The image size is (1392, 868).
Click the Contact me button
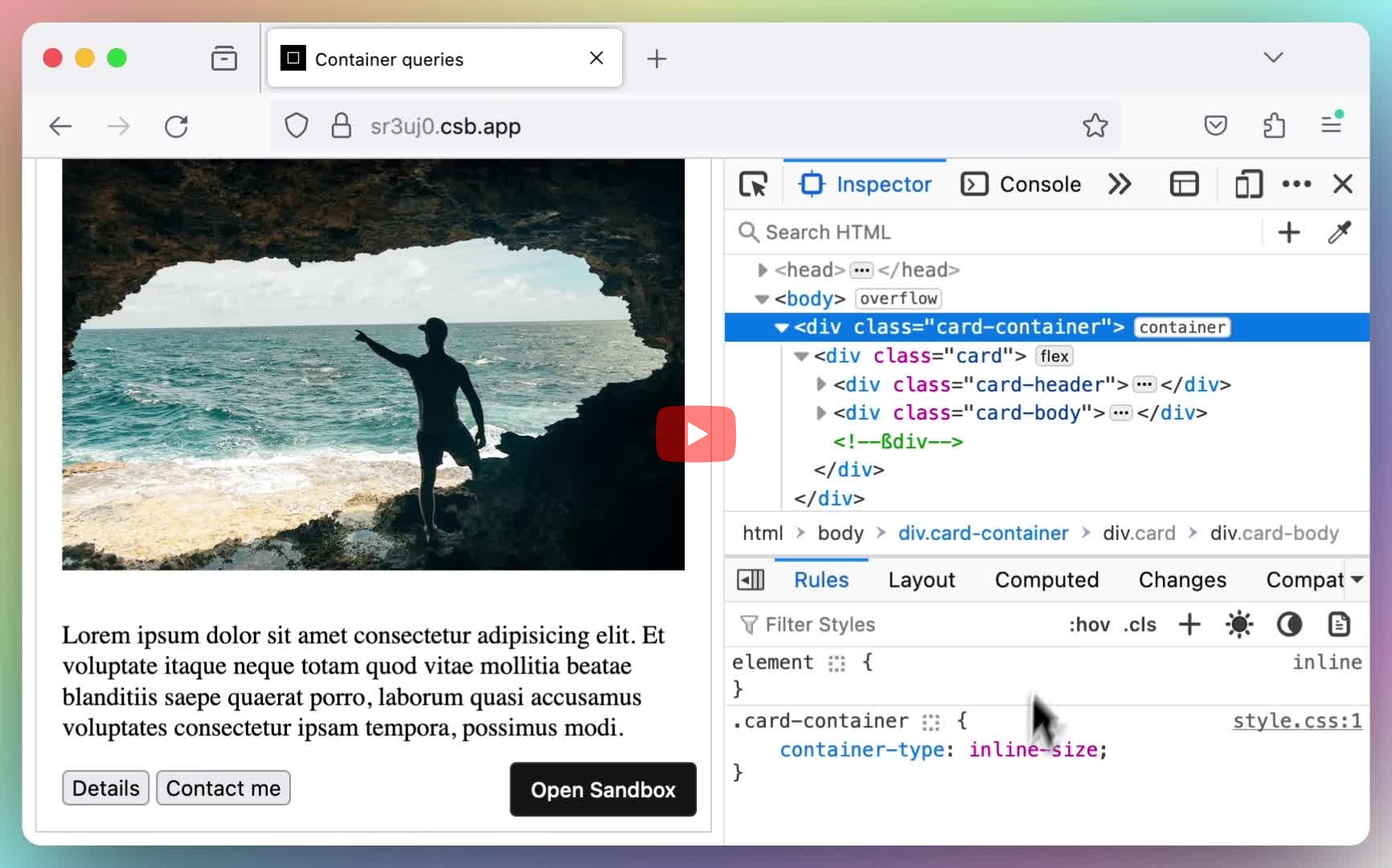(x=223, y=788)
